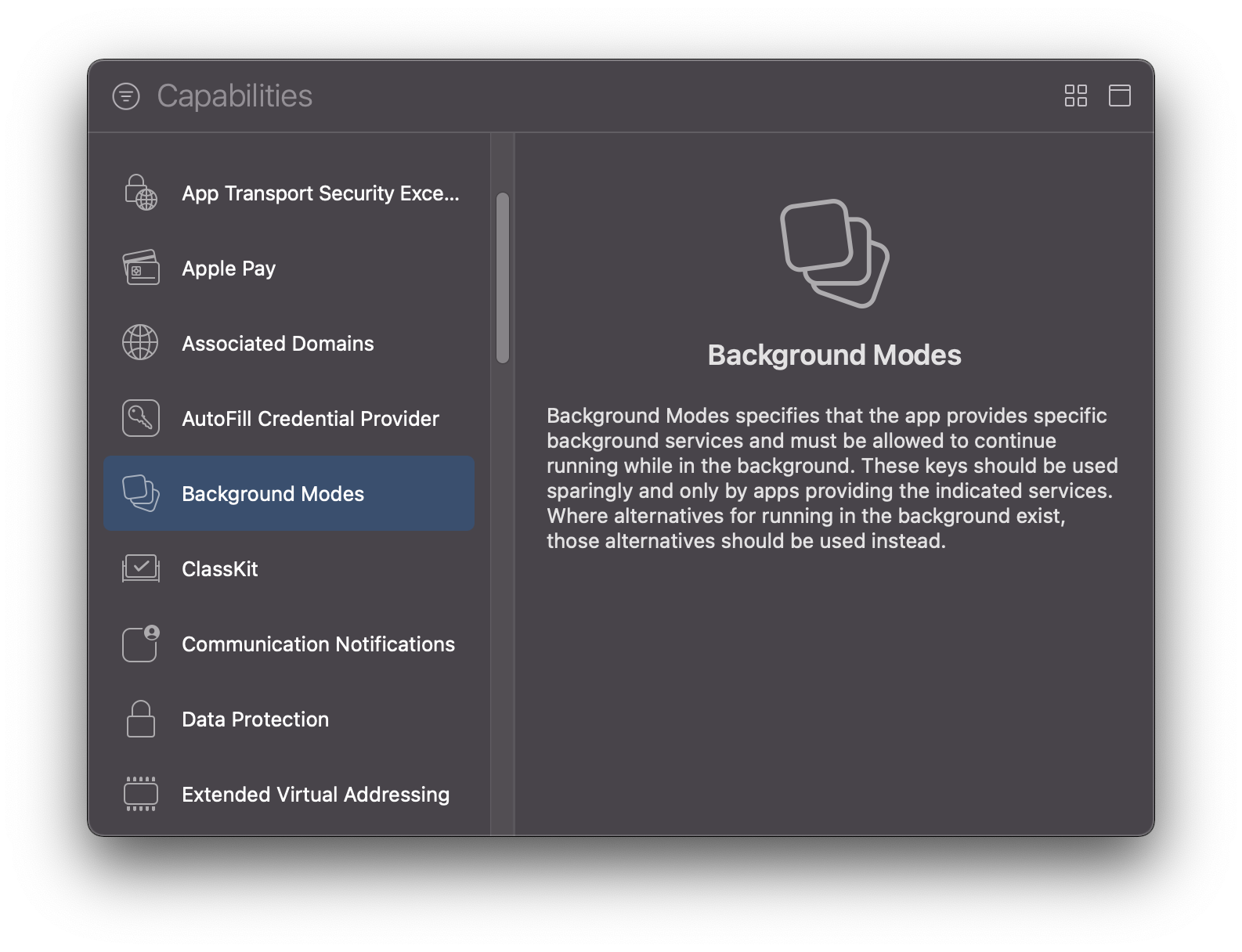
Task: Select the Associated Domains capability
Action: point(289,343)
